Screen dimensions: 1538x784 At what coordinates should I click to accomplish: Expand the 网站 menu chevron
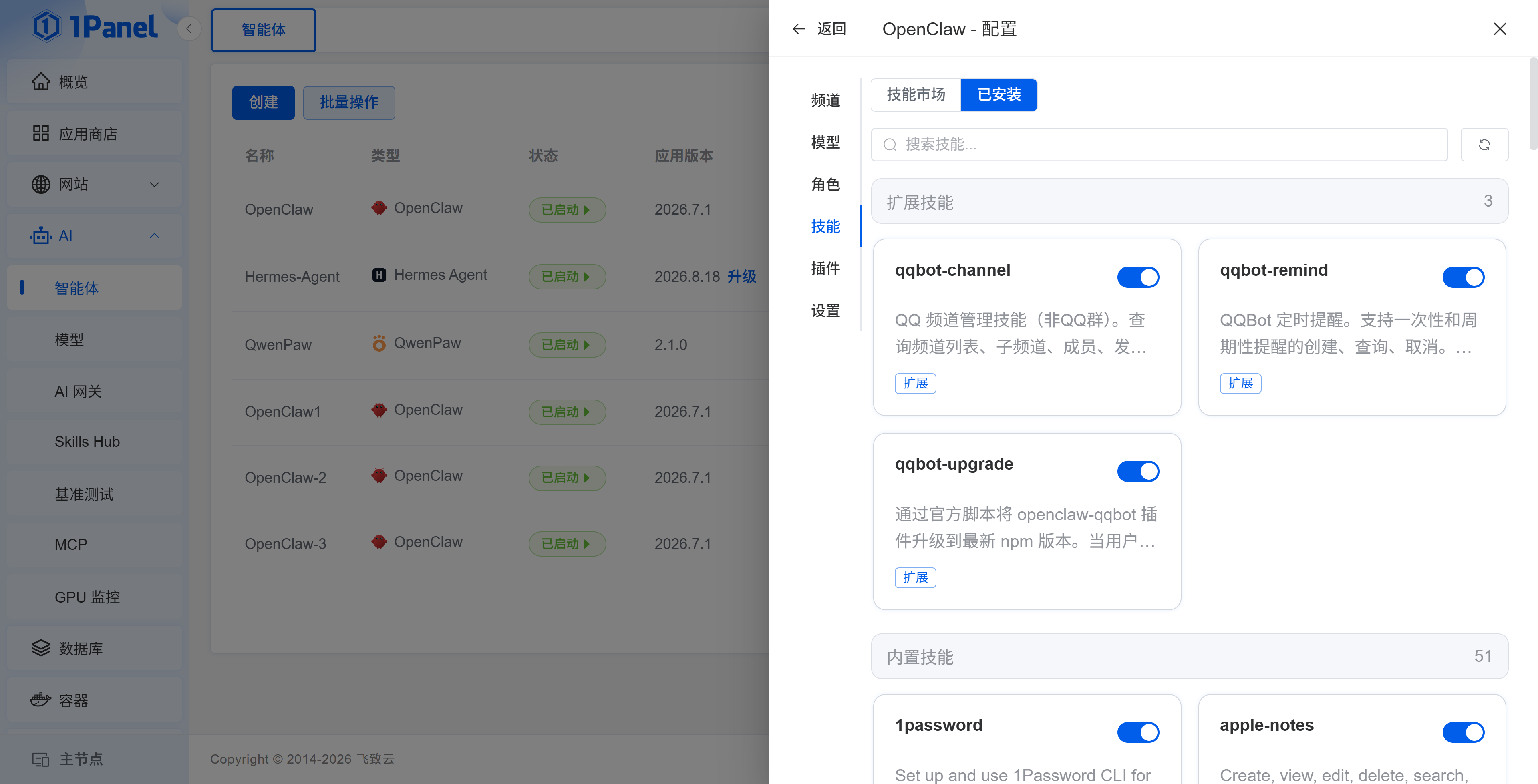pos(155,185)
